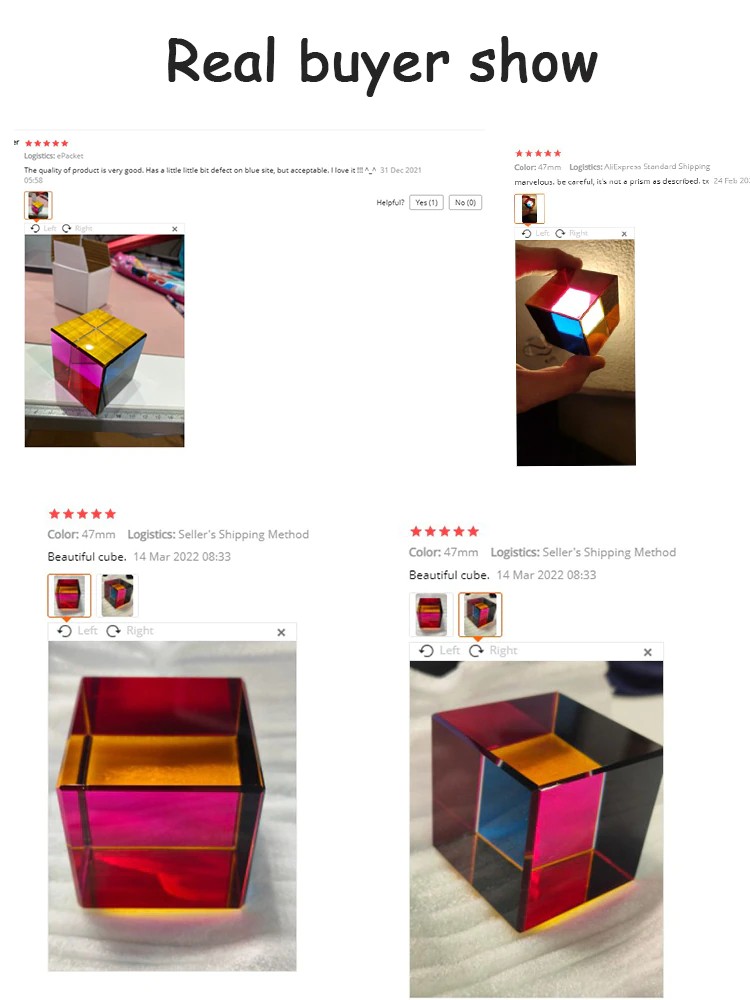
Task: Select thumbnail under 'marvelous, be careful' review
Action: tap(529, 209)
